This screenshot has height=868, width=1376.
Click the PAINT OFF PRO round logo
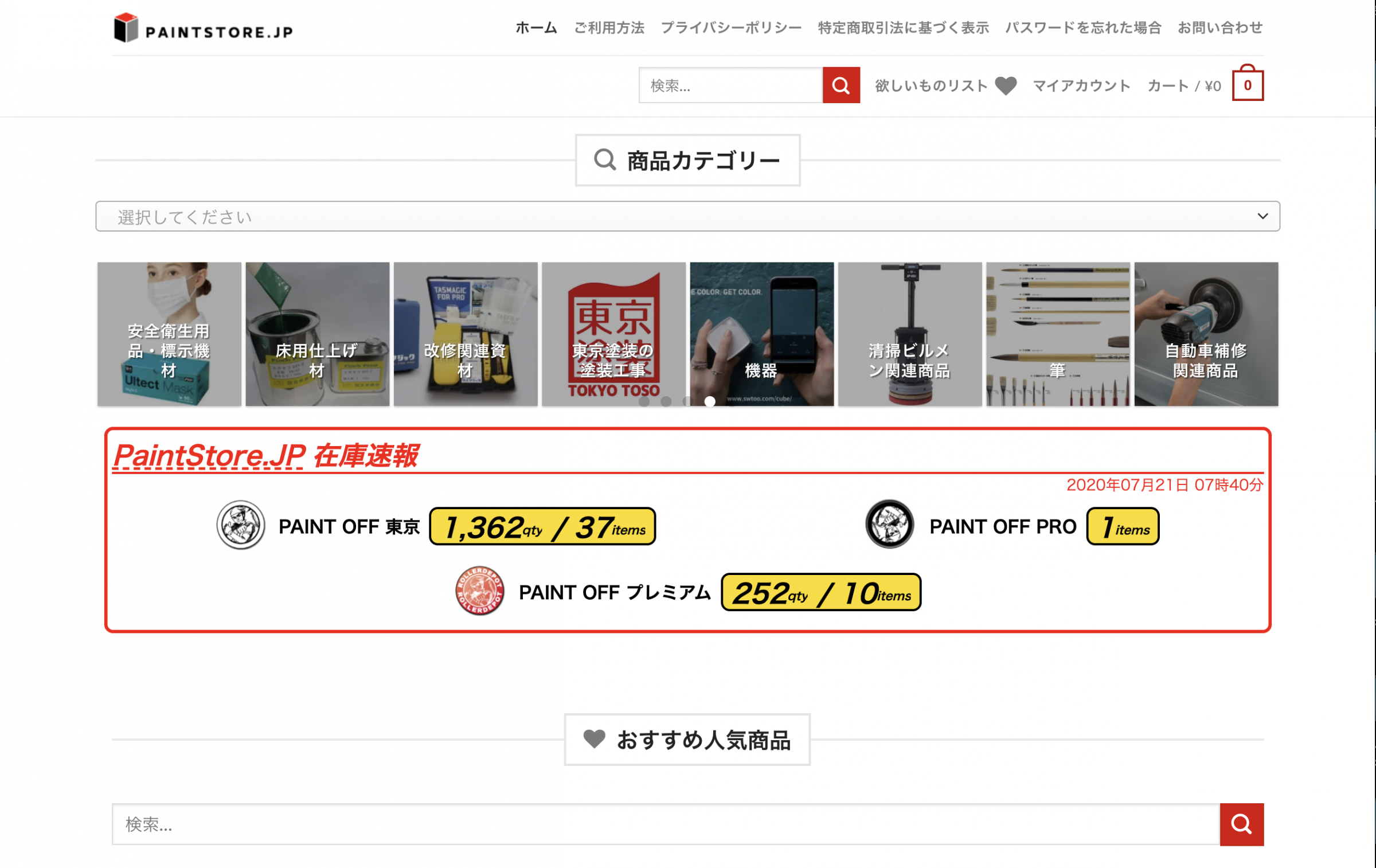coord(889,524)
